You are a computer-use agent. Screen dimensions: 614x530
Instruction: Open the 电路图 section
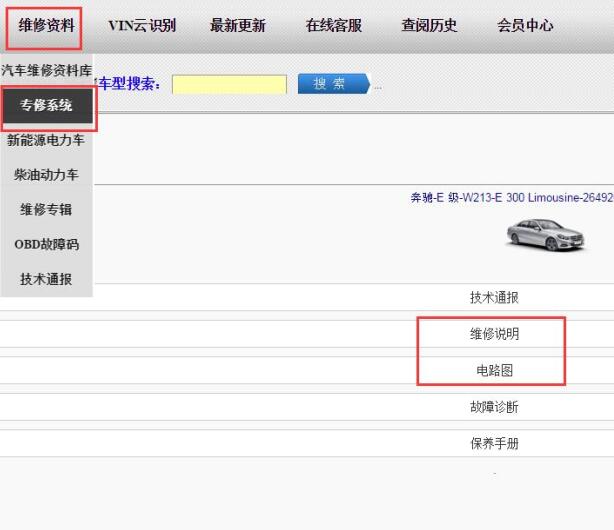pyautogui.click(x=494, y=371)
